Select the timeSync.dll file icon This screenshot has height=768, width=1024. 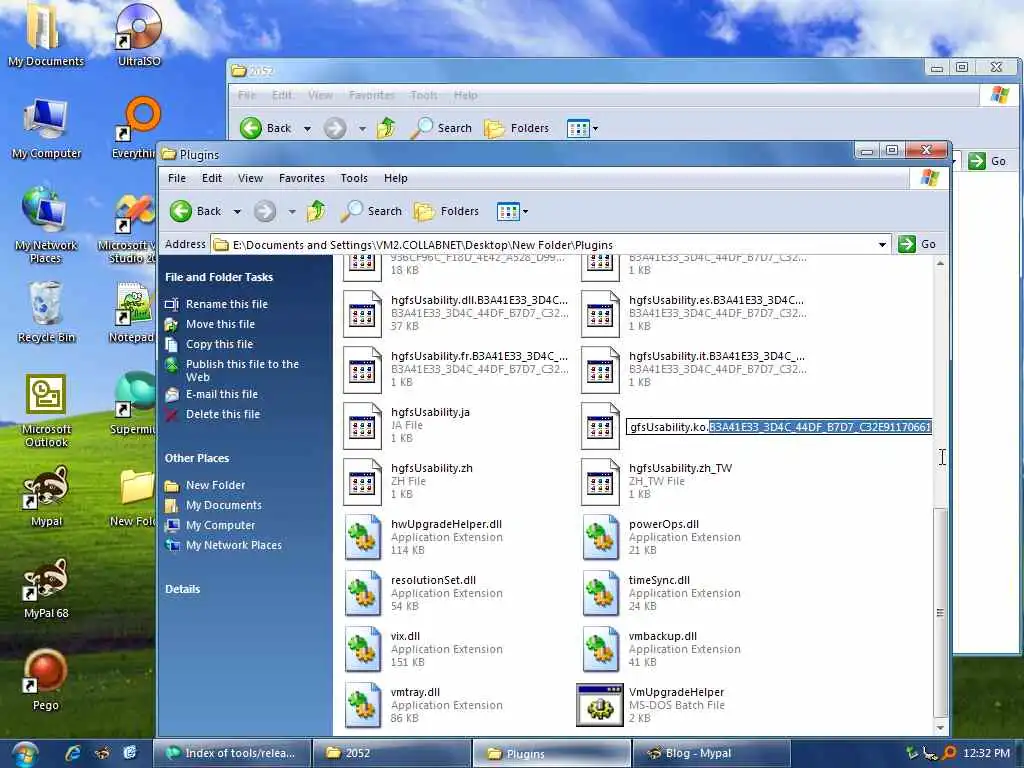(600, 594)
